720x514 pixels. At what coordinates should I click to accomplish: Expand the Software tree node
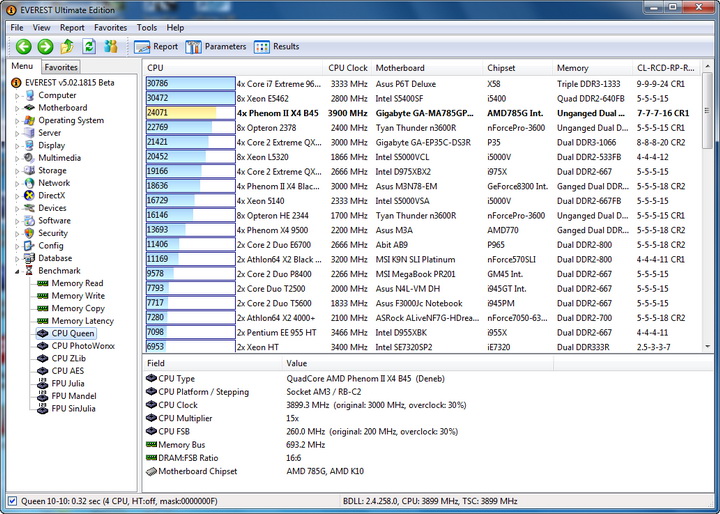pyautogui.click(x=17, y=221)
